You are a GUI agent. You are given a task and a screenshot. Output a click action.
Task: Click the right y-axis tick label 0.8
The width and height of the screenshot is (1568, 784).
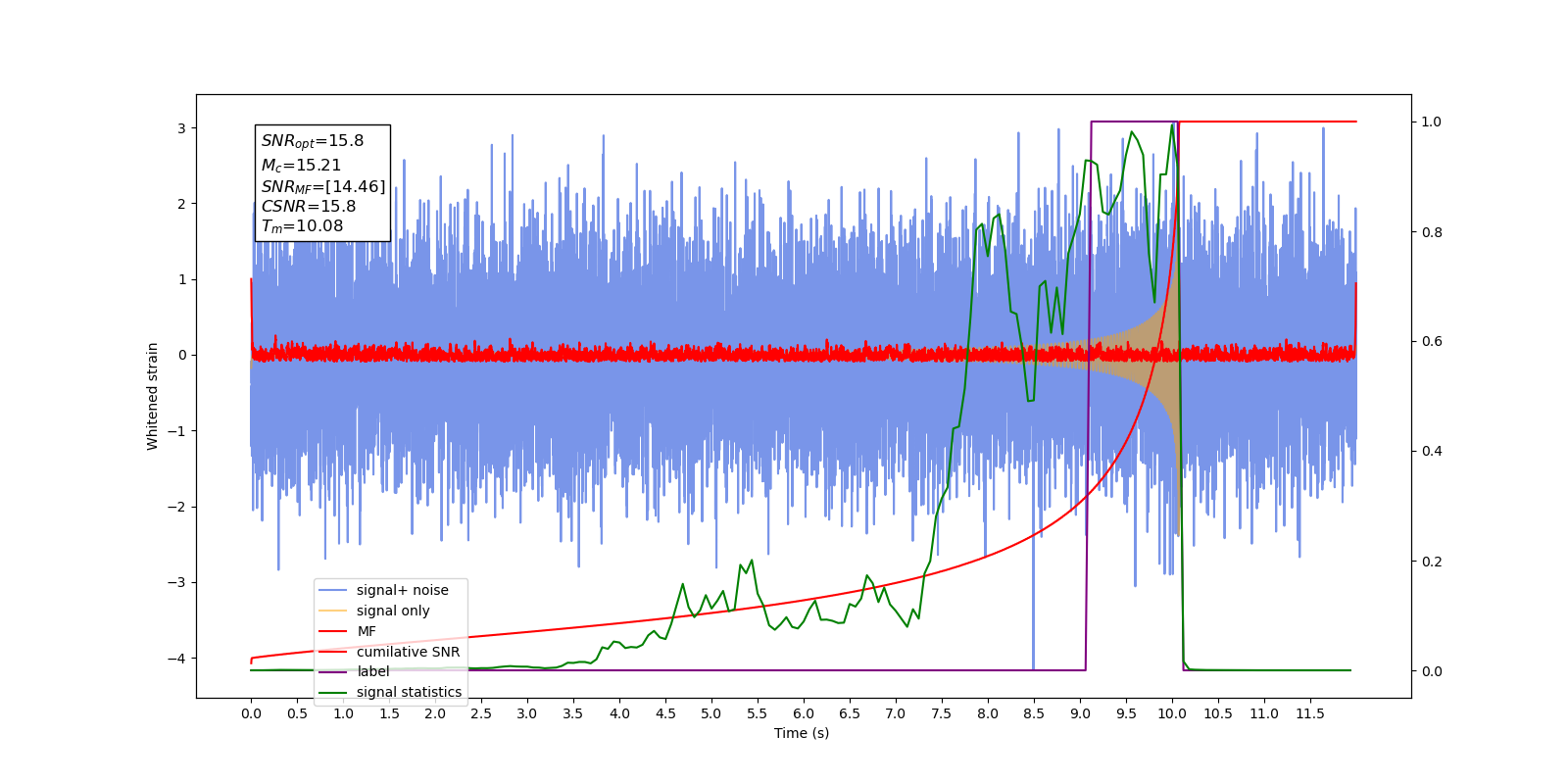click(1432, 232)
